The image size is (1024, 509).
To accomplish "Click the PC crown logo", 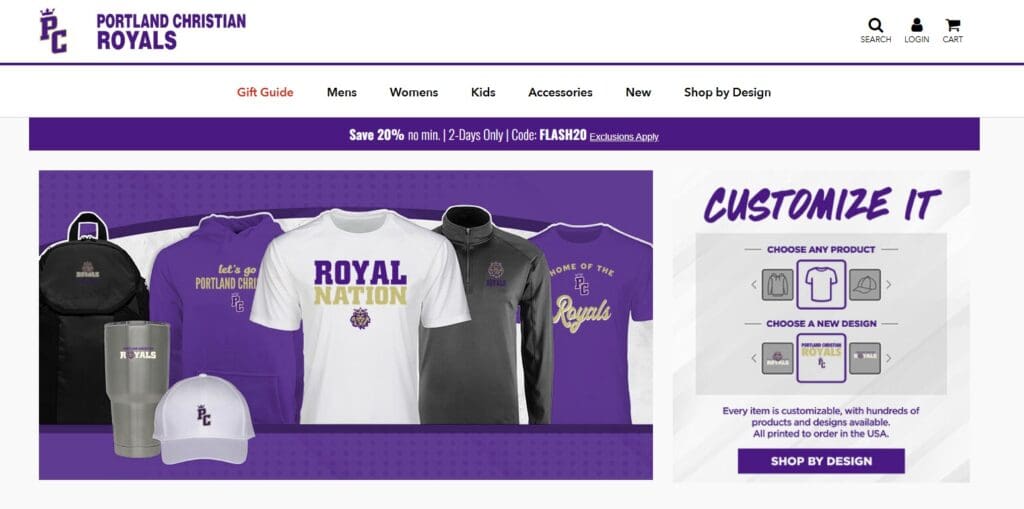I will [x=54, y=31].
